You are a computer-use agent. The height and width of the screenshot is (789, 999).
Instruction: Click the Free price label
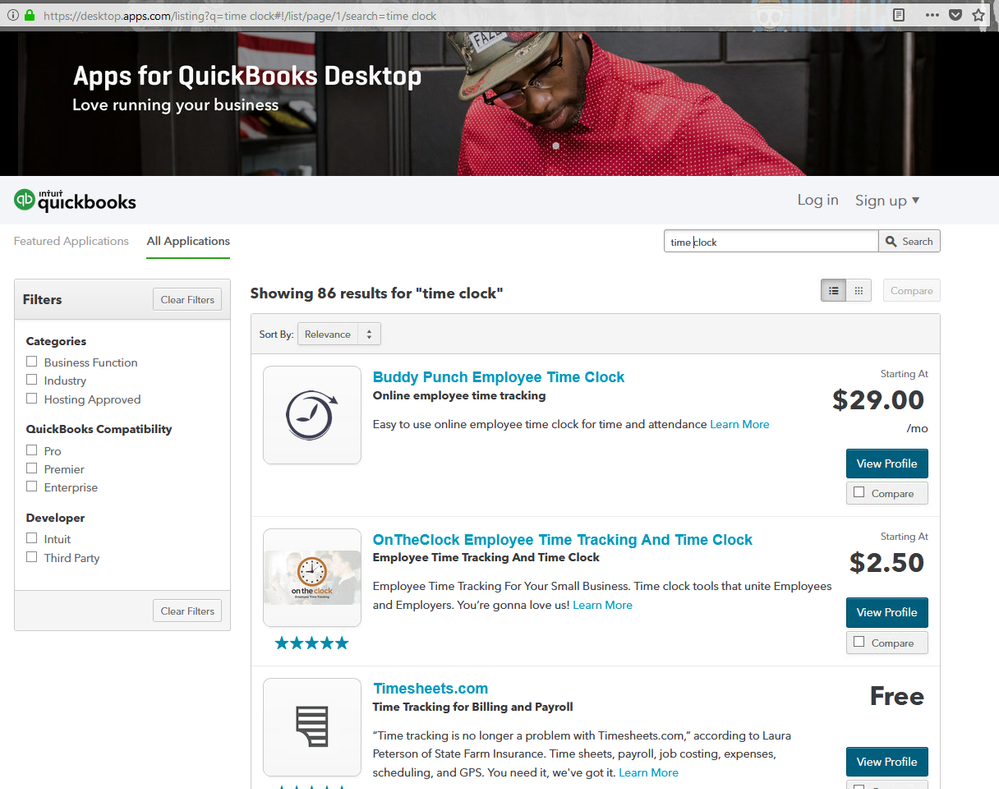tap(896, 696)
